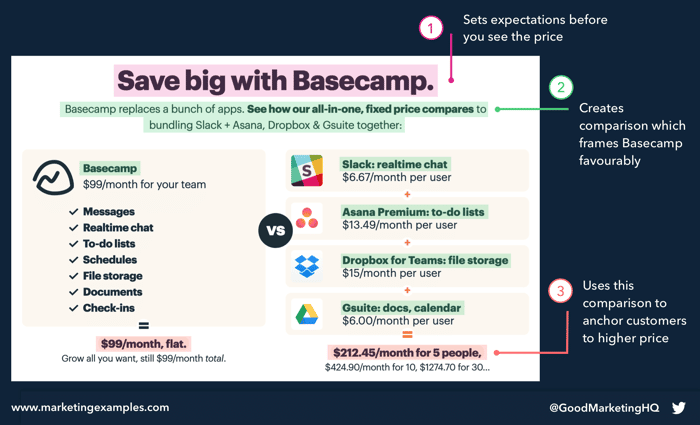This screenshot has height=425, width=700.
Task: Click the Dropbox logo icon
Action: (x=307, y=266)
